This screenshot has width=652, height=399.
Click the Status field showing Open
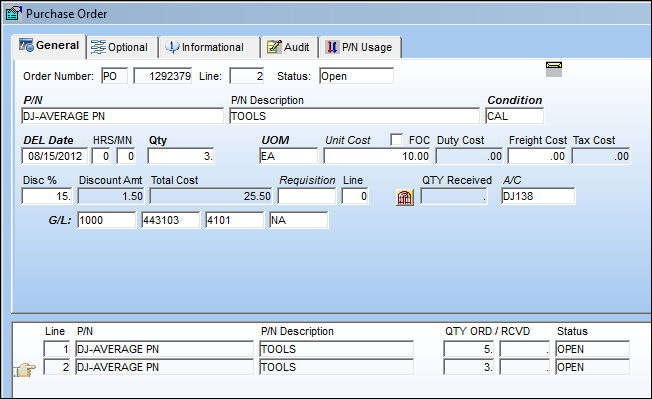356,76
